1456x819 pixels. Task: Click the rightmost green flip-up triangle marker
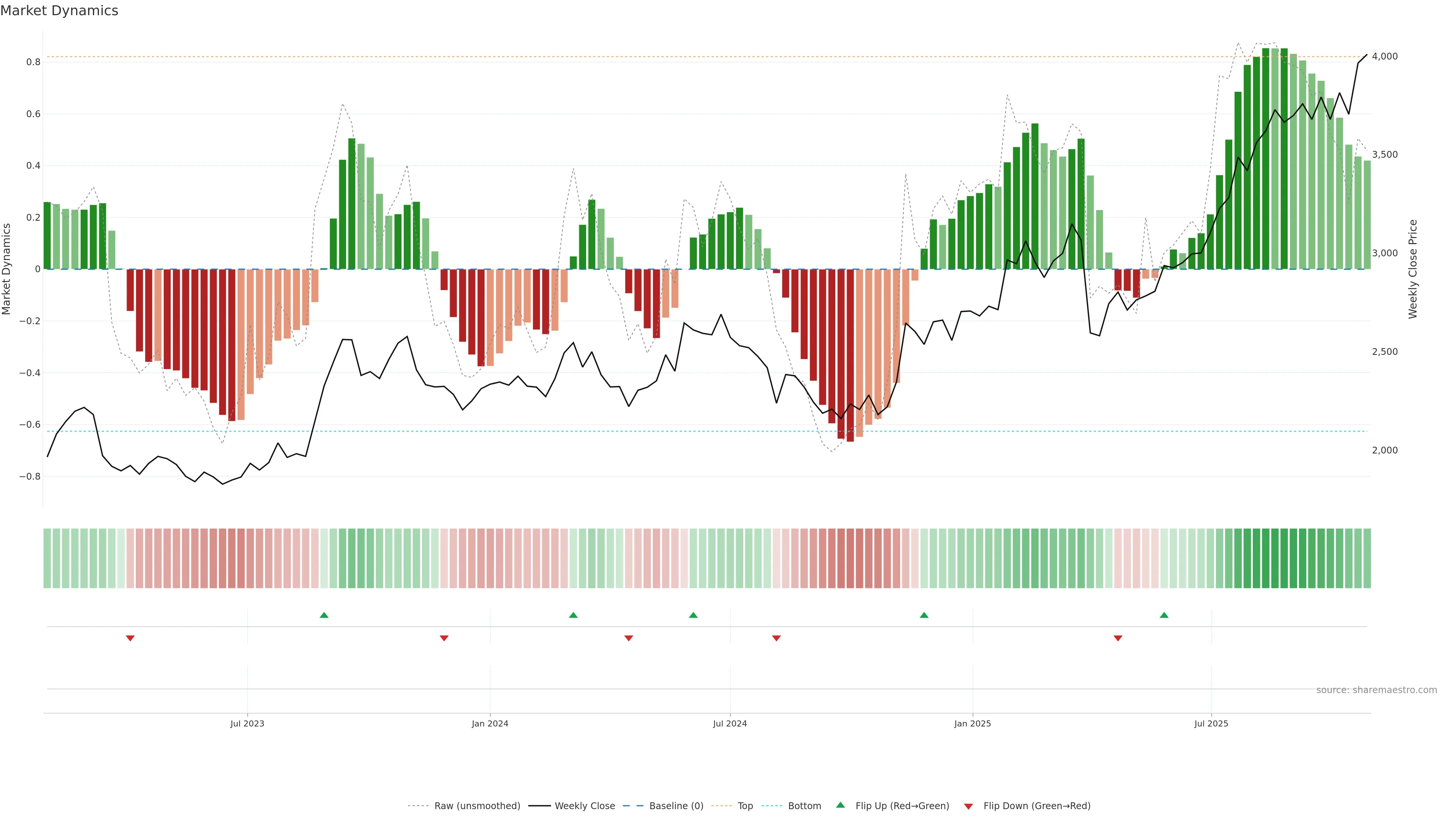1164,615
